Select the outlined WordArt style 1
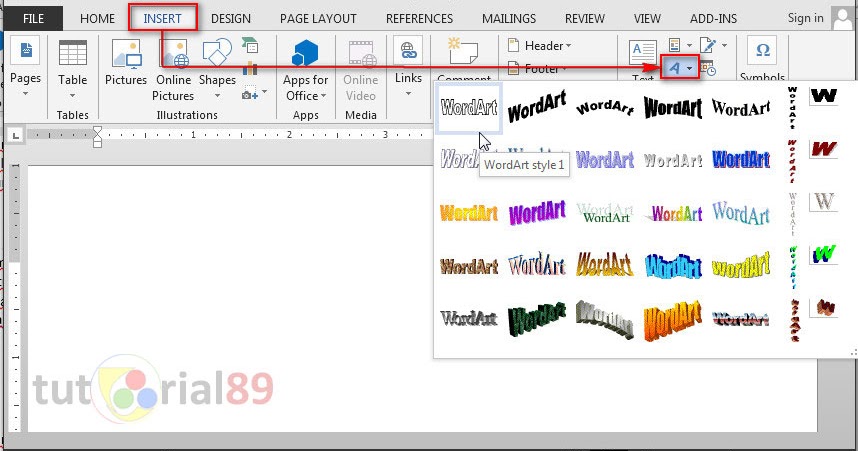This screenshot has width=858, height=451. [x=469, y=108]
